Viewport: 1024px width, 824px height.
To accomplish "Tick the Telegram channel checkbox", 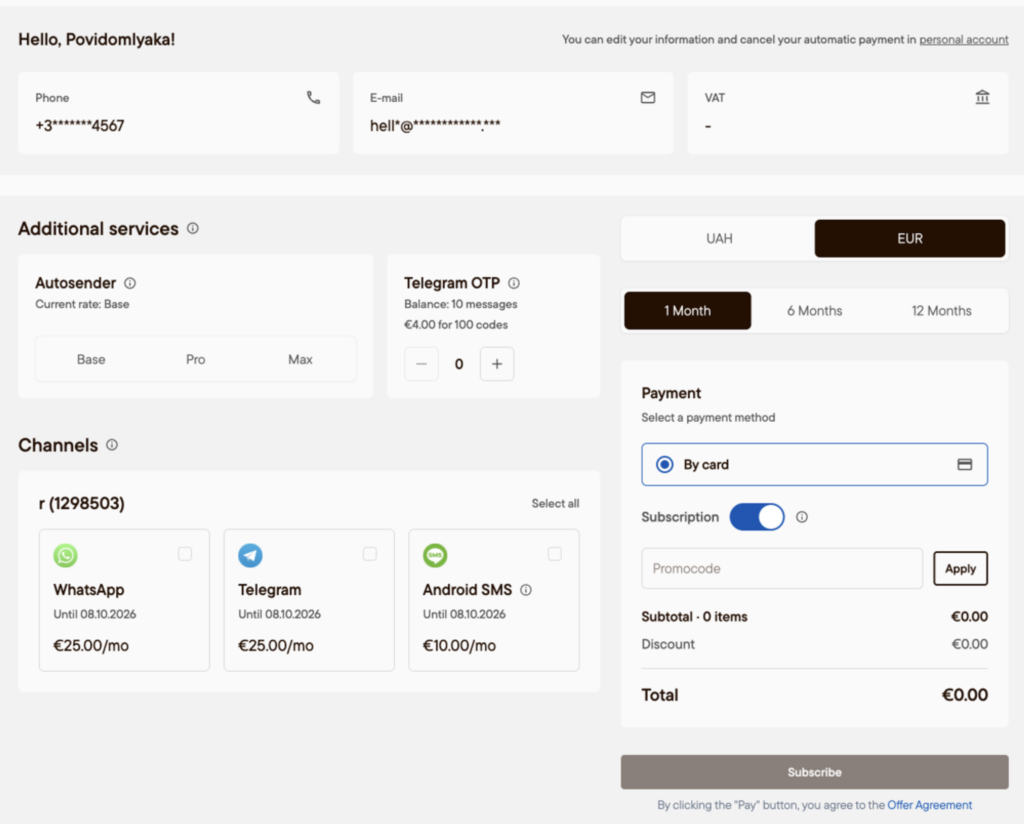I will coord(370,554).
